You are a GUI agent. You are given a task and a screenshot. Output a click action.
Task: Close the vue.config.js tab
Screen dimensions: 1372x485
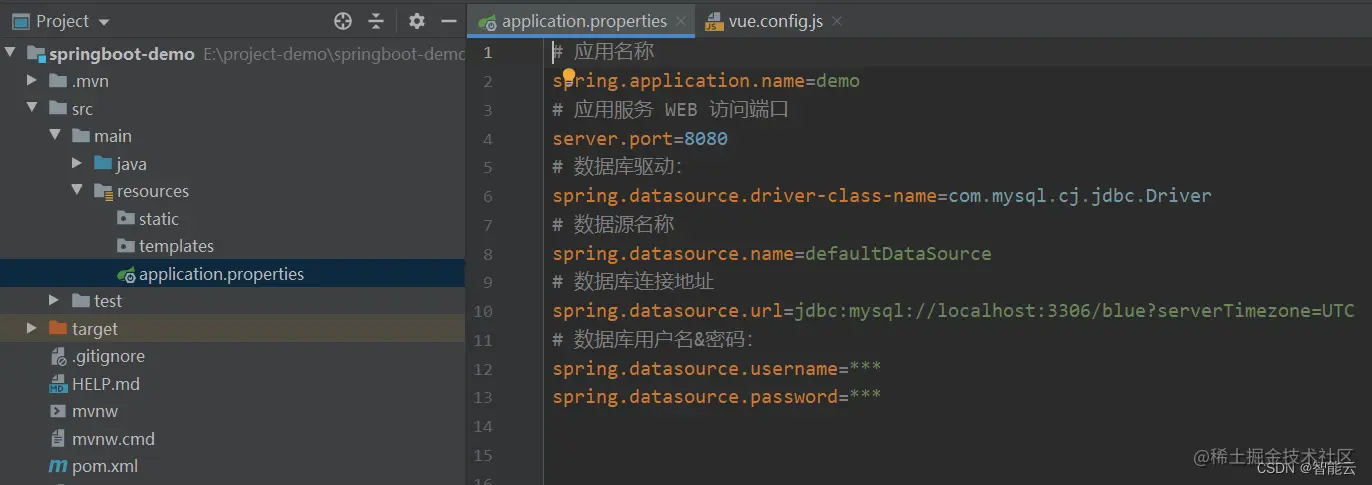point(836,21)
